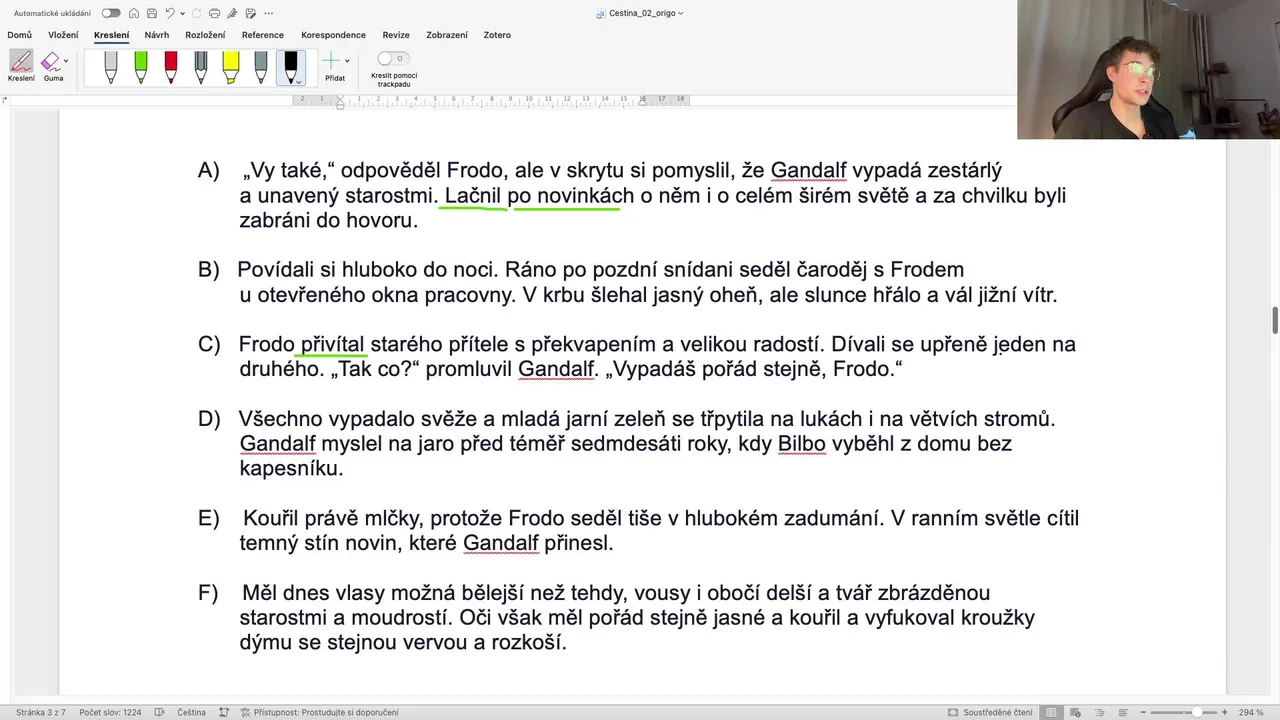The image size is (1280, 720).
Task: Open Přístupnost: Prostudujte si doporučení accessibility check
Action: pyautogui.click(x=319, y=712)
